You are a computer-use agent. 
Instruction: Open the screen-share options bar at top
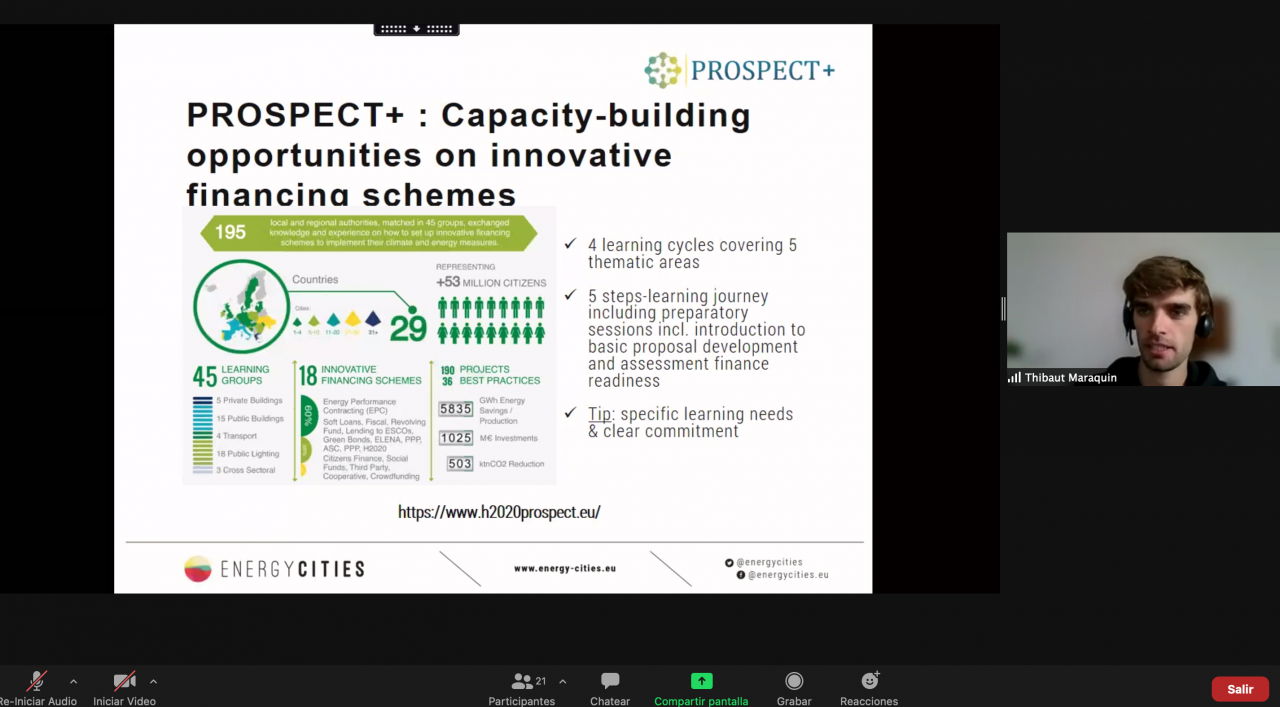pyautogui.click(x=416, y=29)
